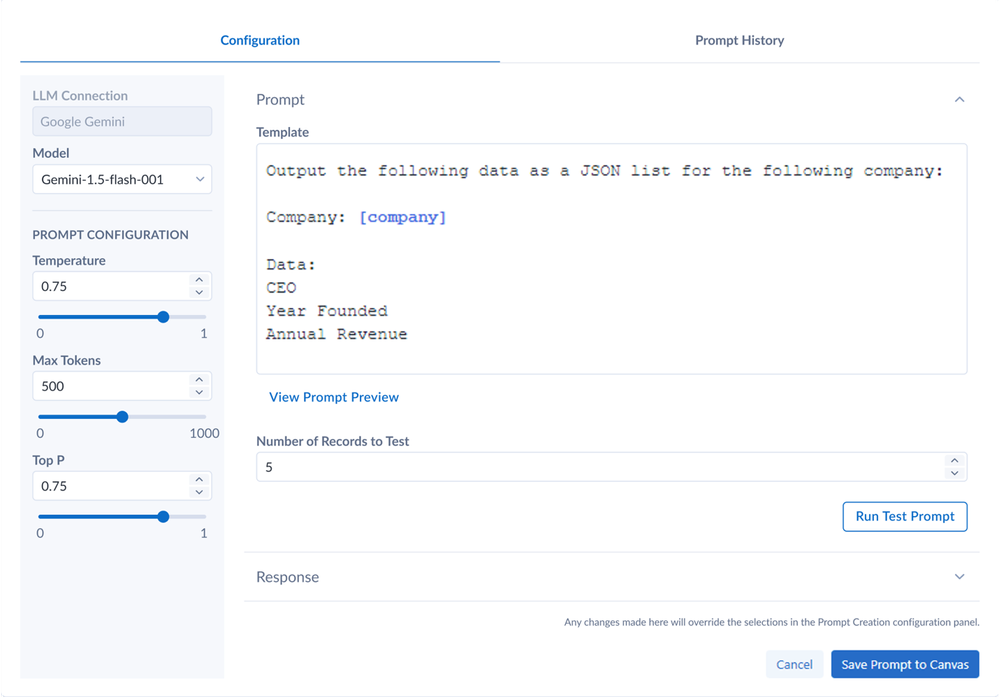Viewport: 999px width, 697px height.
Task: Decrease Top P with the down arrow
Action: point(199,492)
